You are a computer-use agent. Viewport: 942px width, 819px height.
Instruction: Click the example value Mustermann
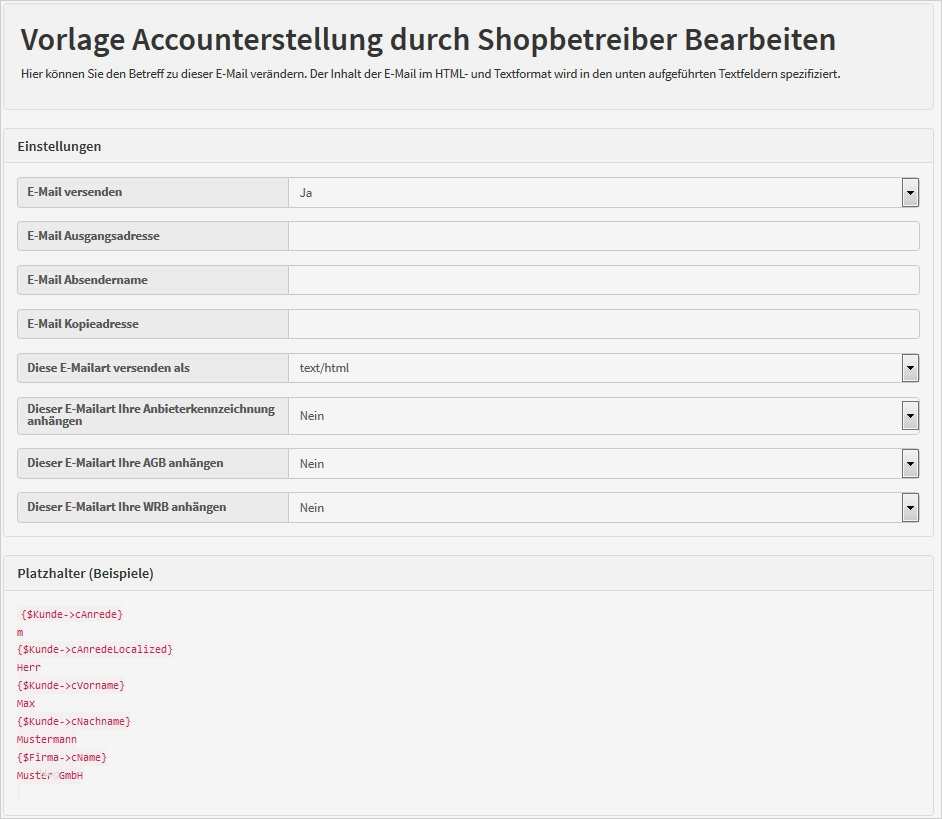pyautogui.click(x=47, y=740)
